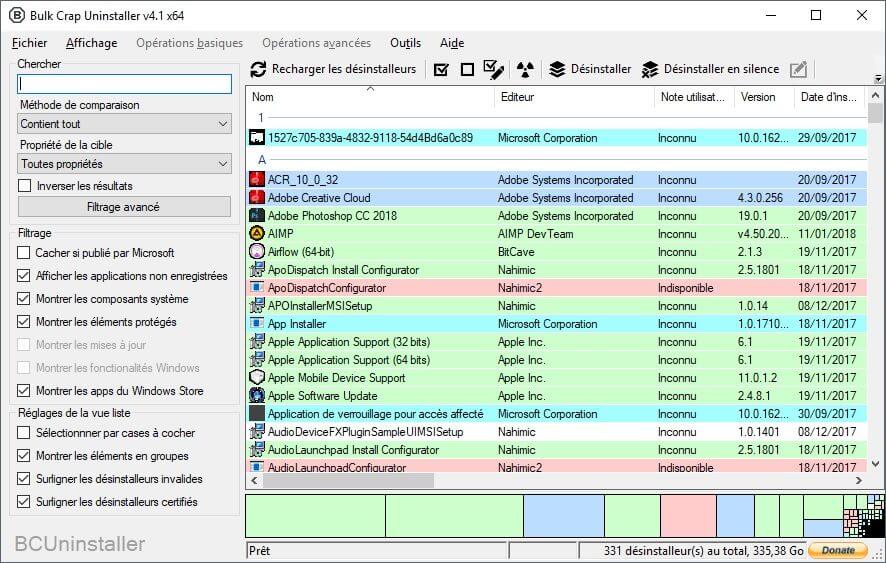The width and height of the screenshot is (886, 563).
Task: Click the Apple Software Update icon
Action: tap(257, 396)
